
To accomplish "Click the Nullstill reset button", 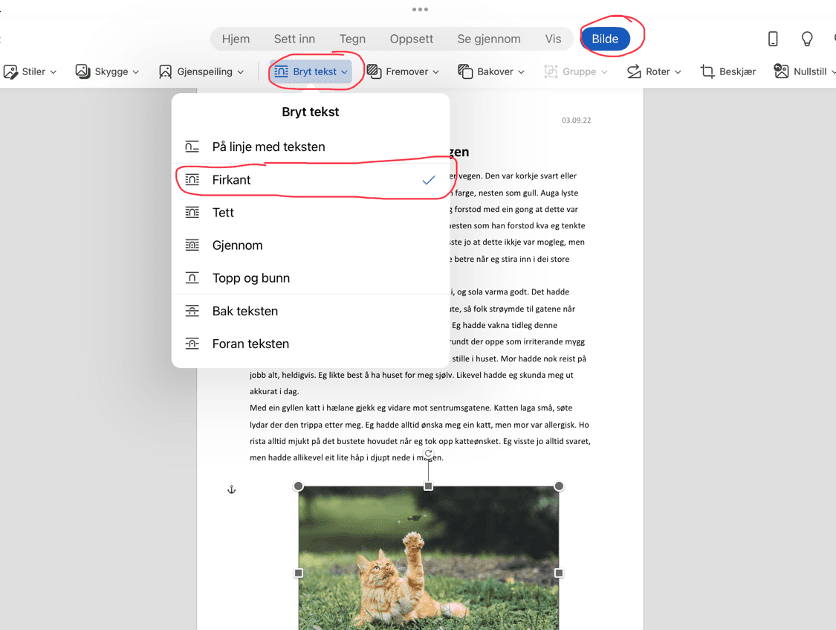I will 803,71.
